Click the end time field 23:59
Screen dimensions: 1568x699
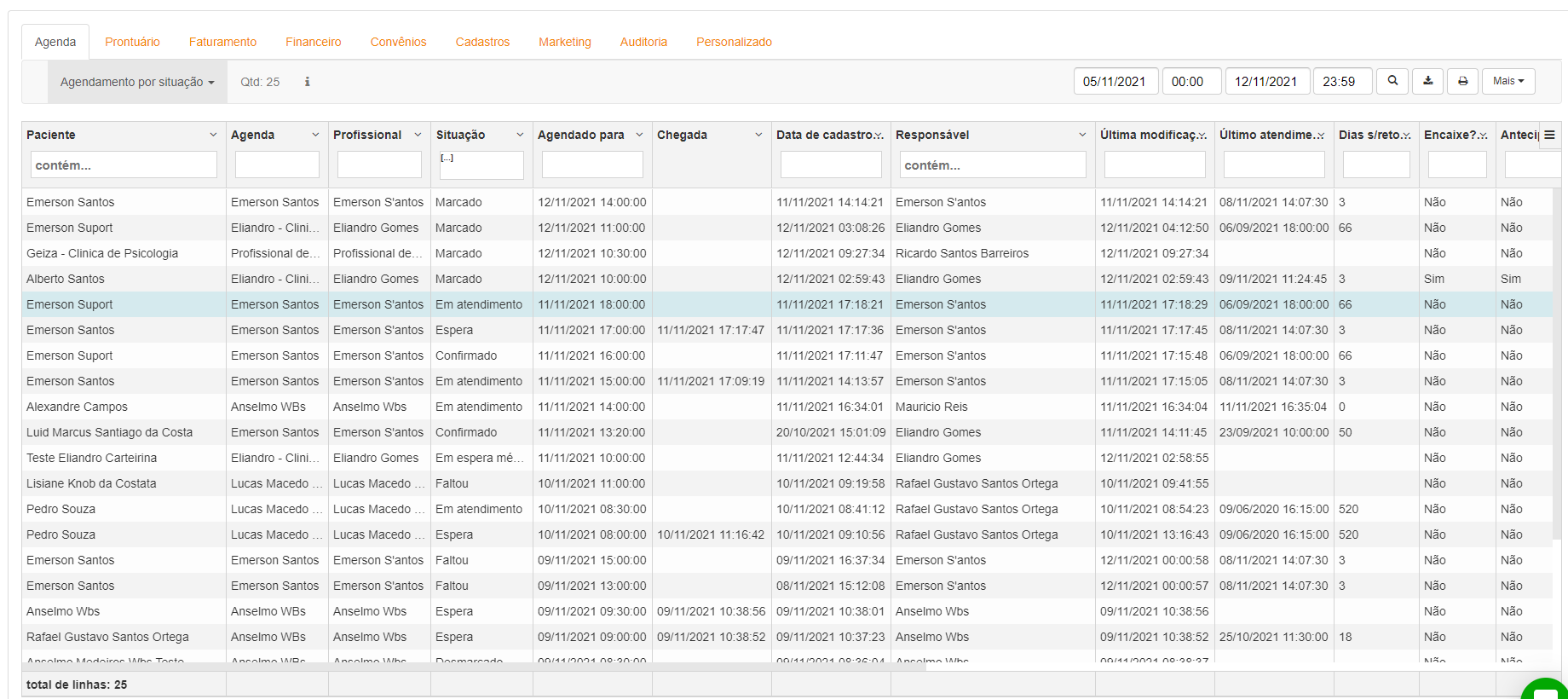(1342, 81)
